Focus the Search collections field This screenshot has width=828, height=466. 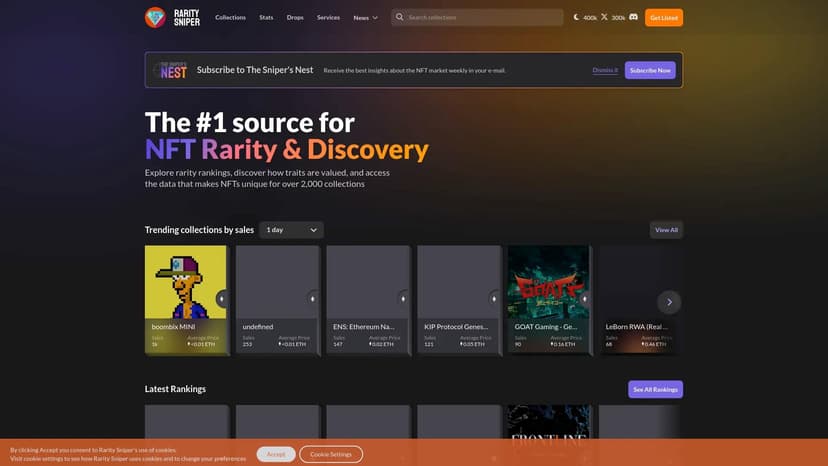tap(482, 17)
